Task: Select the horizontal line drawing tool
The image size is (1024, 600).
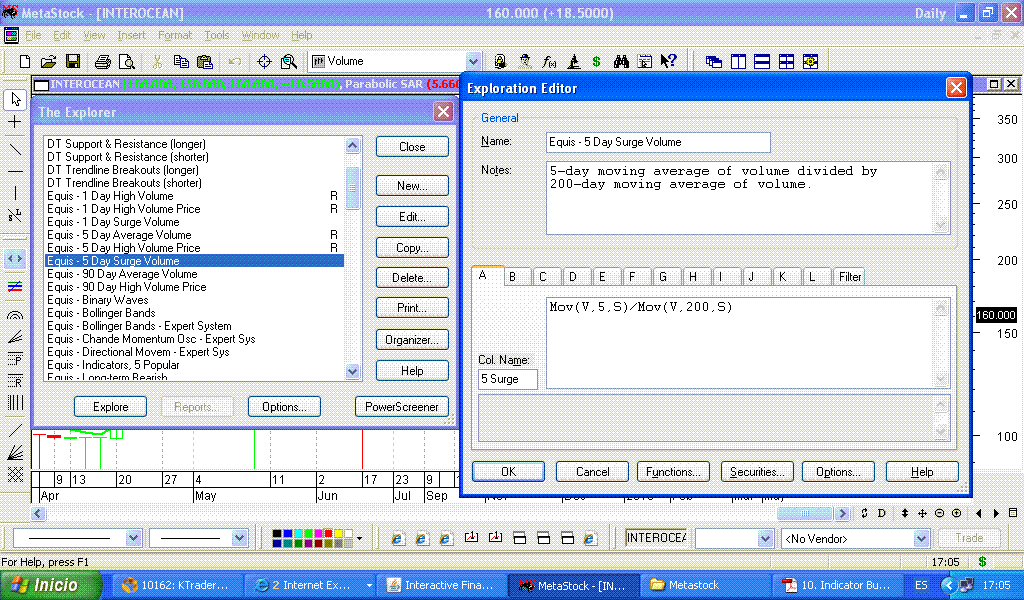Action: click(x=15, y=172)
